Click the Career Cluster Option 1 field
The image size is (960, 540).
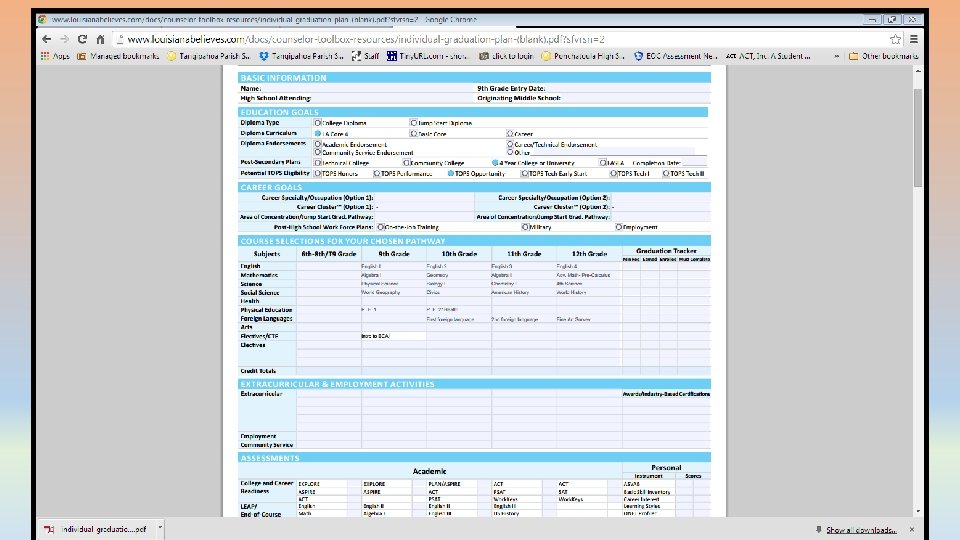click(x=424, y=207)
